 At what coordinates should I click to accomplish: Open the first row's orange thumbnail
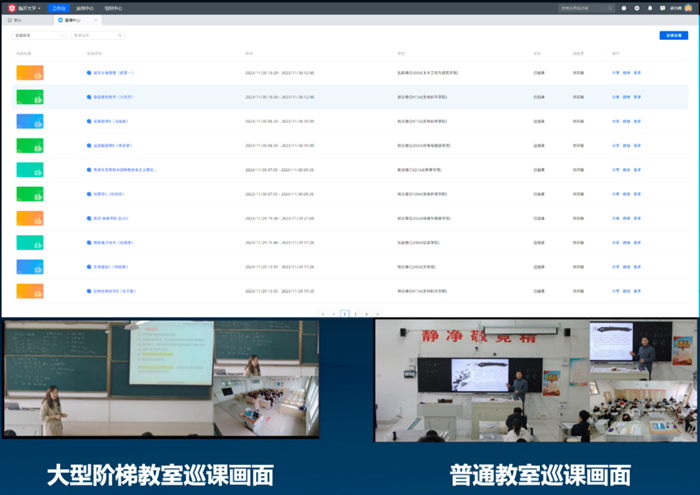tap(30, 73)
